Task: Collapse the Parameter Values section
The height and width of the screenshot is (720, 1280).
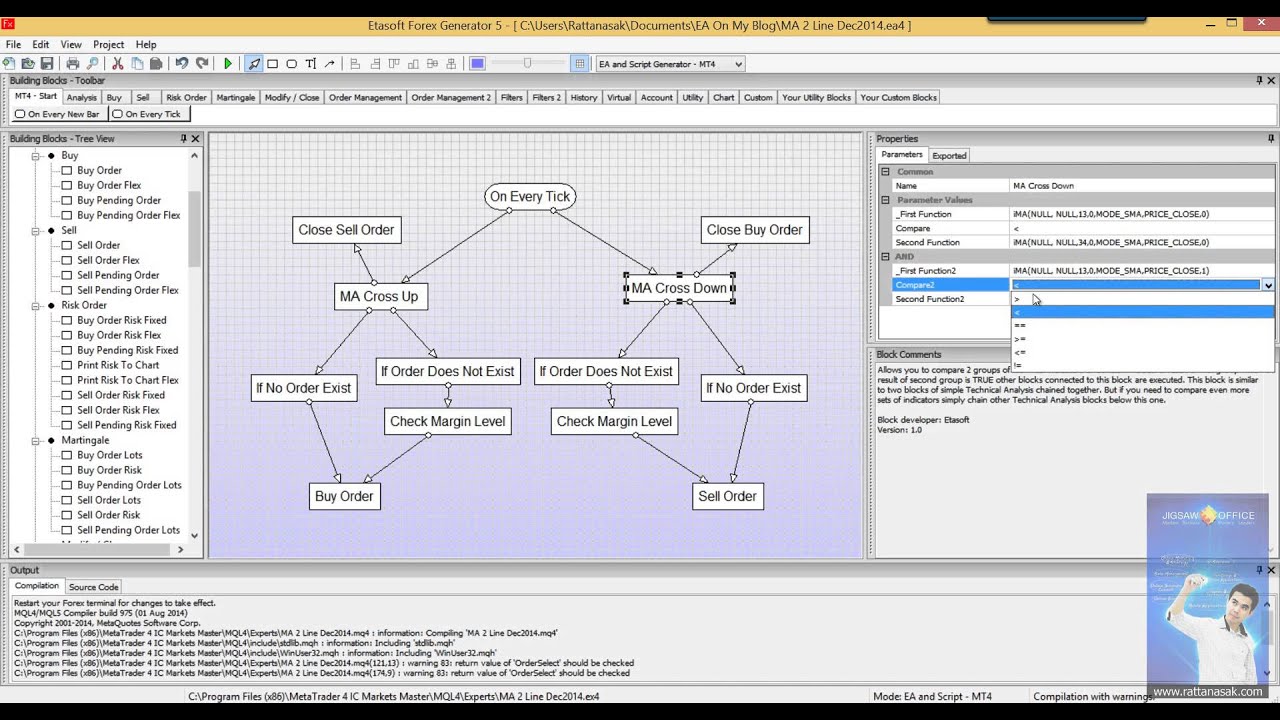Action: 885,200
